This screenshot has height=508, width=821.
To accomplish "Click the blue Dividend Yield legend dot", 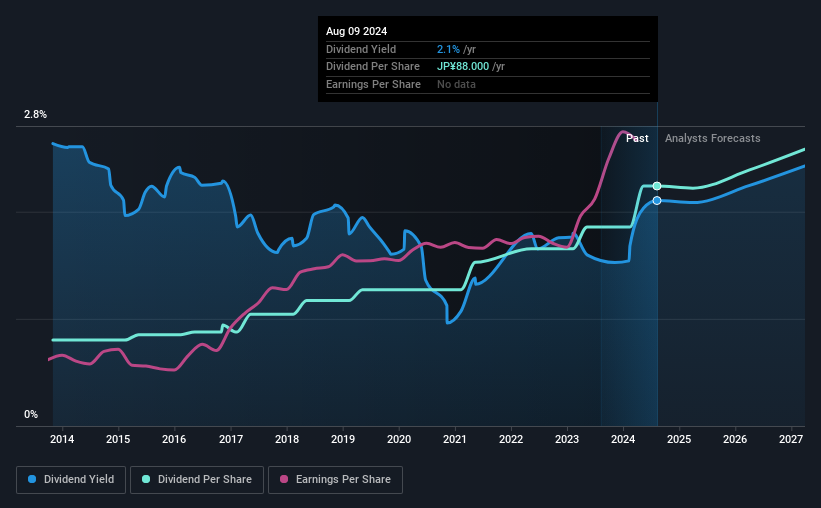I will tap(32, 479).
